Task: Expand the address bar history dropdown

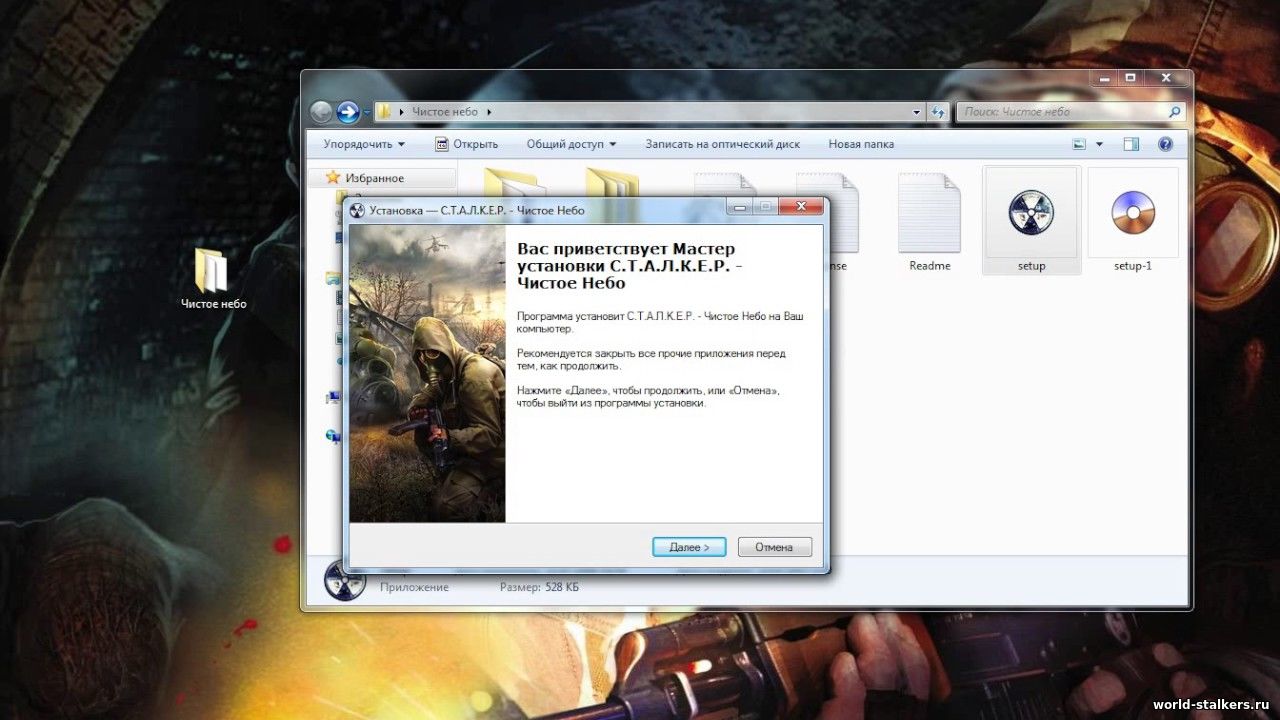Action: point(917,112)
